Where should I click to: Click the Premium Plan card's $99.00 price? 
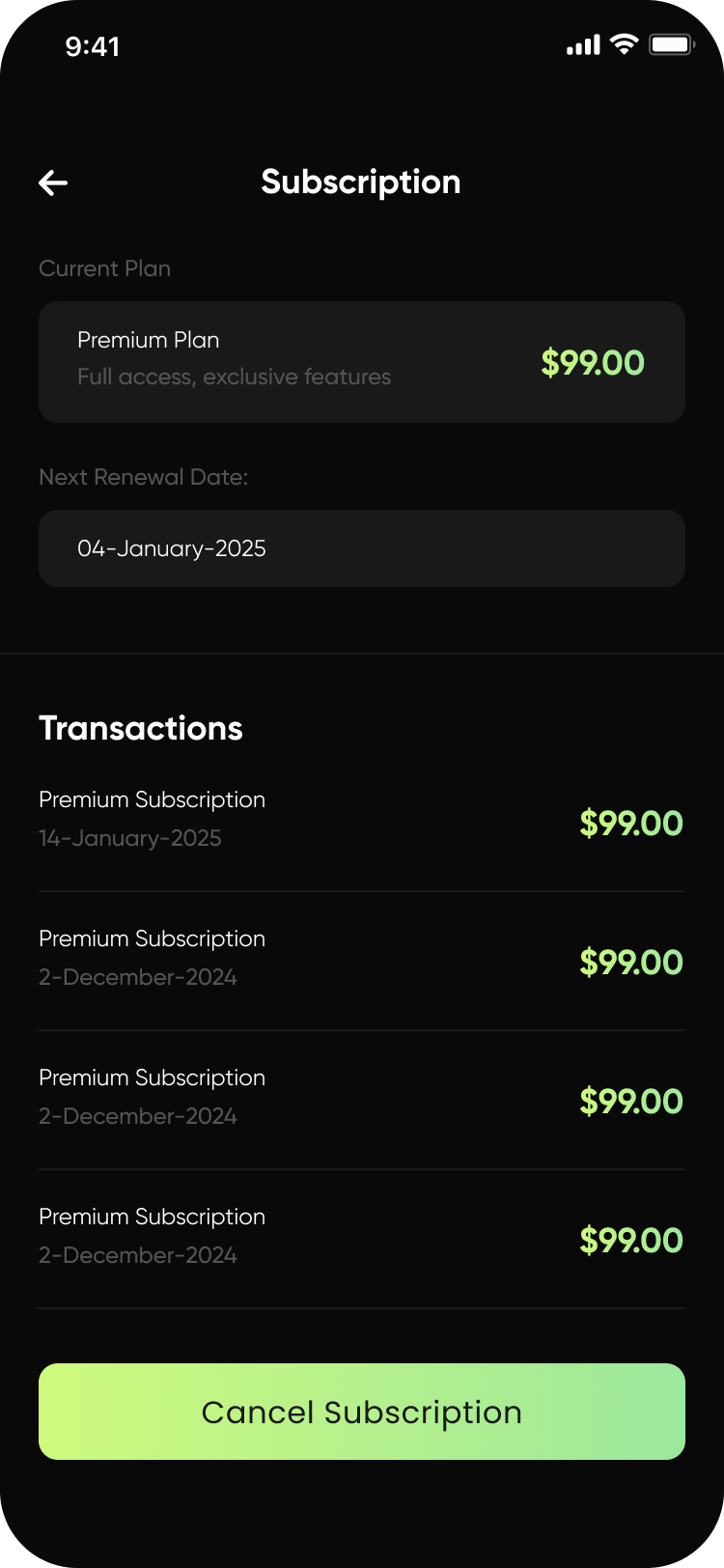click(593, 363)
